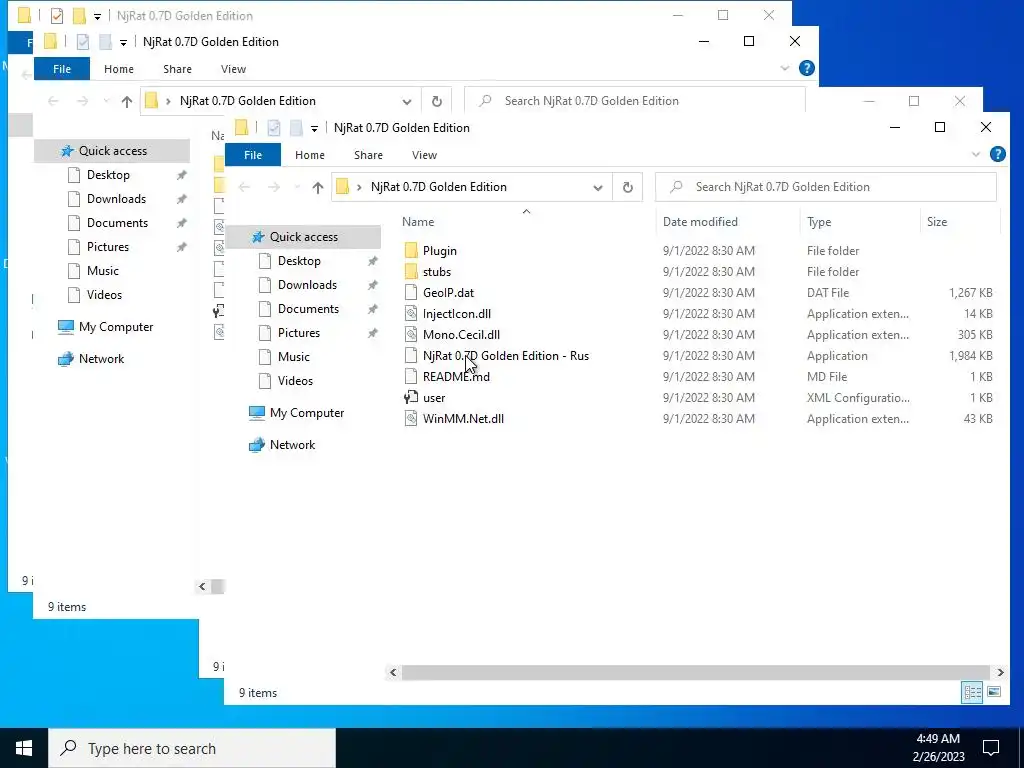Select Network icon in front window navigation pane
1024x768 pixels.
pyautogui.click(x=257, y=445)
